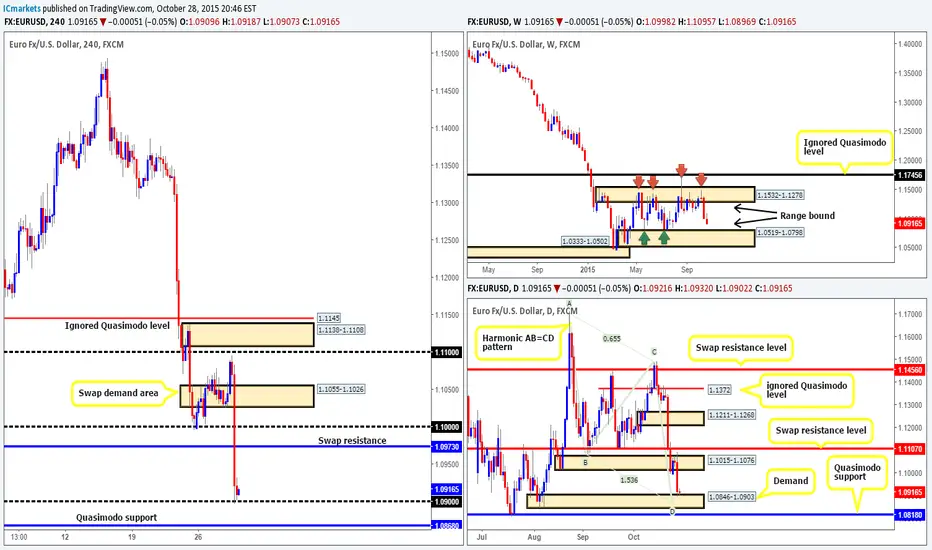Click the 1.1145 price label
Image resolution: width=932 pixels, height=550 pixels.
[329, 318]
